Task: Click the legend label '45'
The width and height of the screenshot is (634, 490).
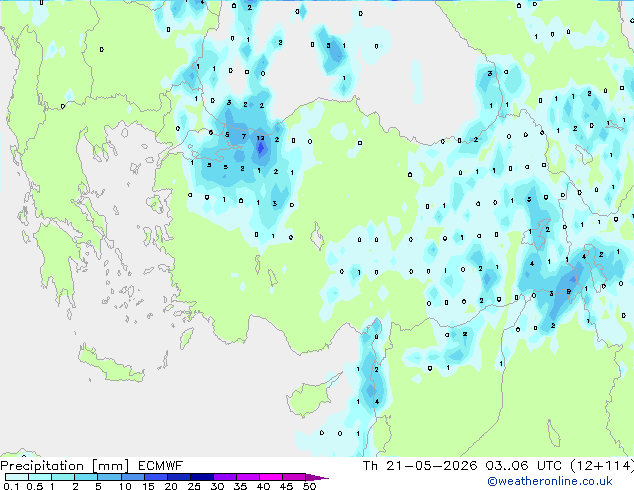Action: click(x=286, y=486)
